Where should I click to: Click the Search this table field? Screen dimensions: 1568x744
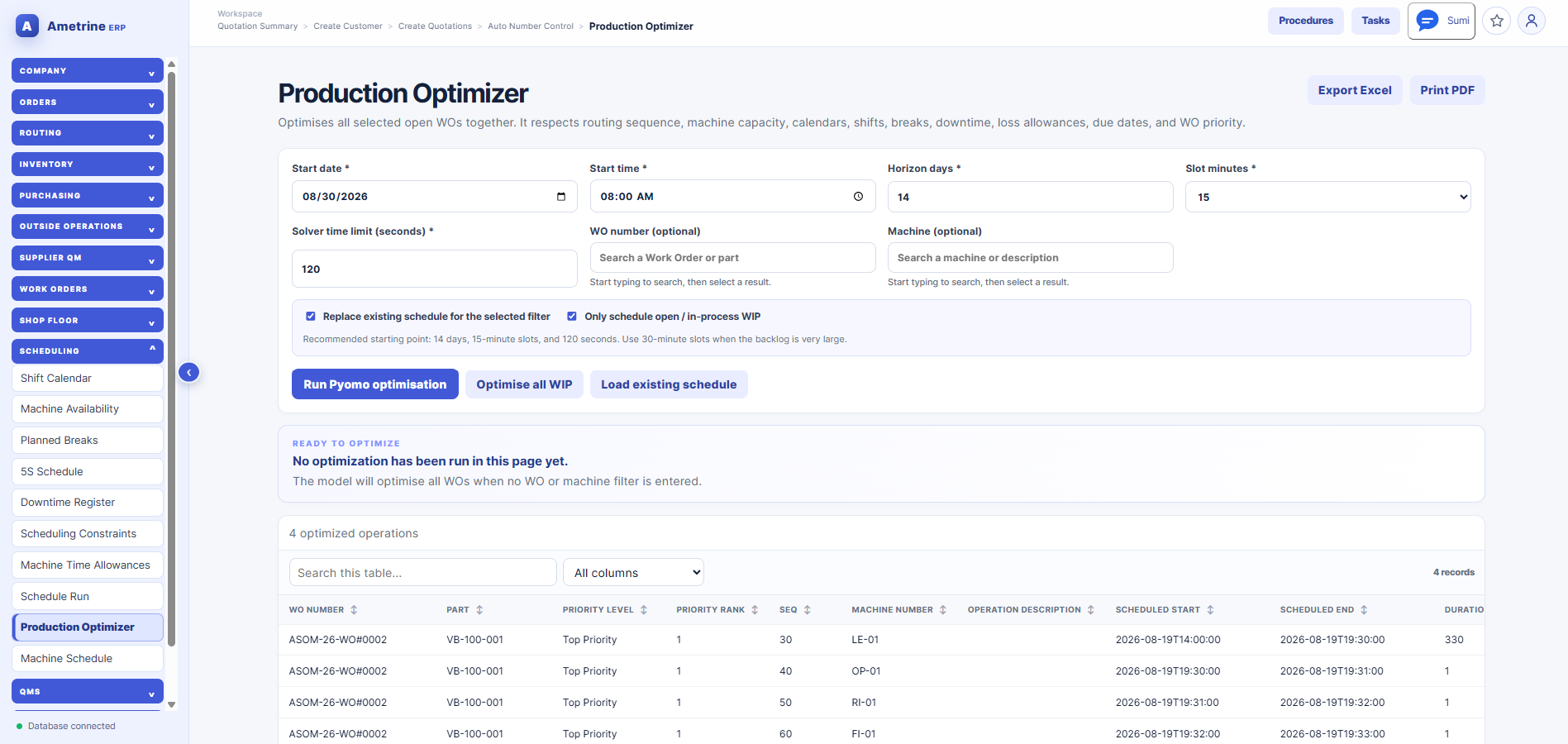[x=423, y=572]
